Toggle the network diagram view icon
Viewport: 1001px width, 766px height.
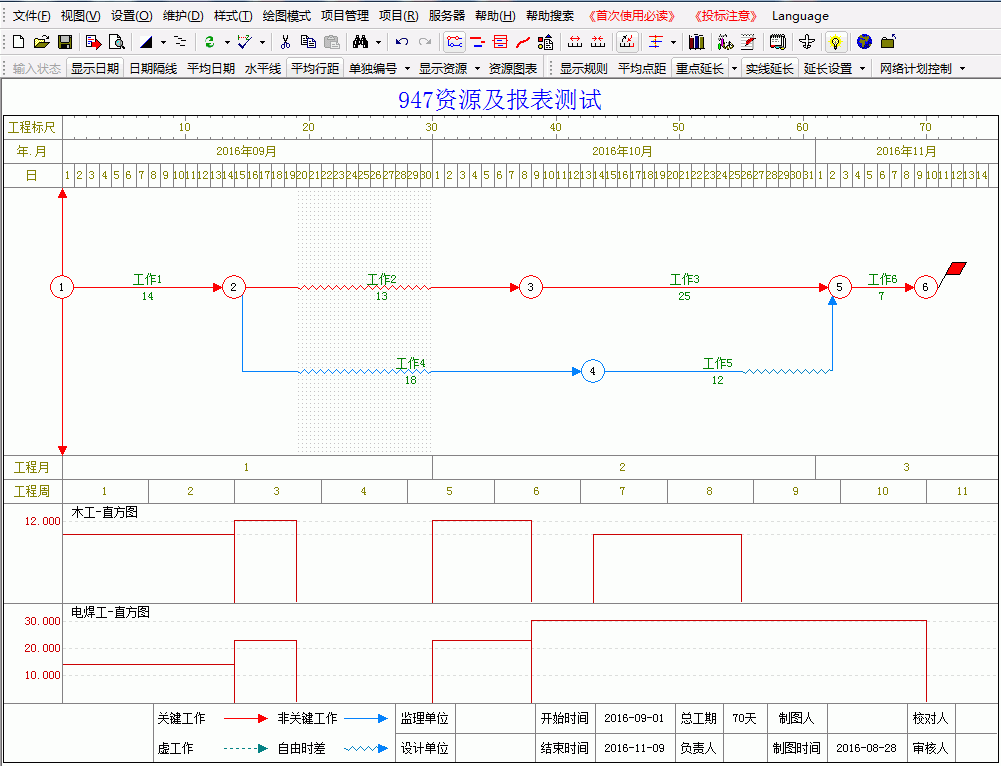point(455,42)
